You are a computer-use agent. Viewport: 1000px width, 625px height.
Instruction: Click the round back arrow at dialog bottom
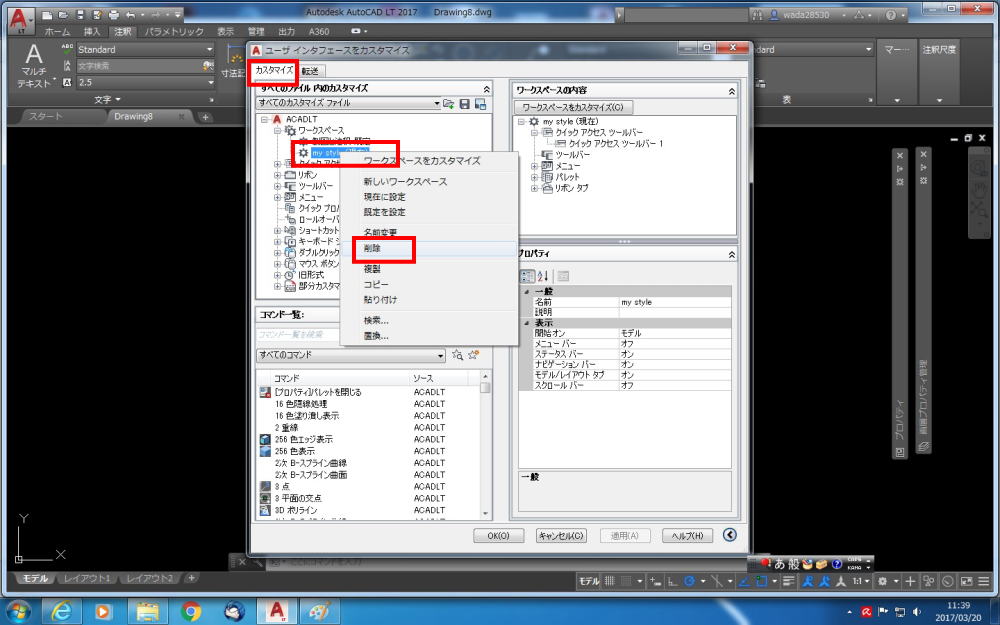pos(730,535)
